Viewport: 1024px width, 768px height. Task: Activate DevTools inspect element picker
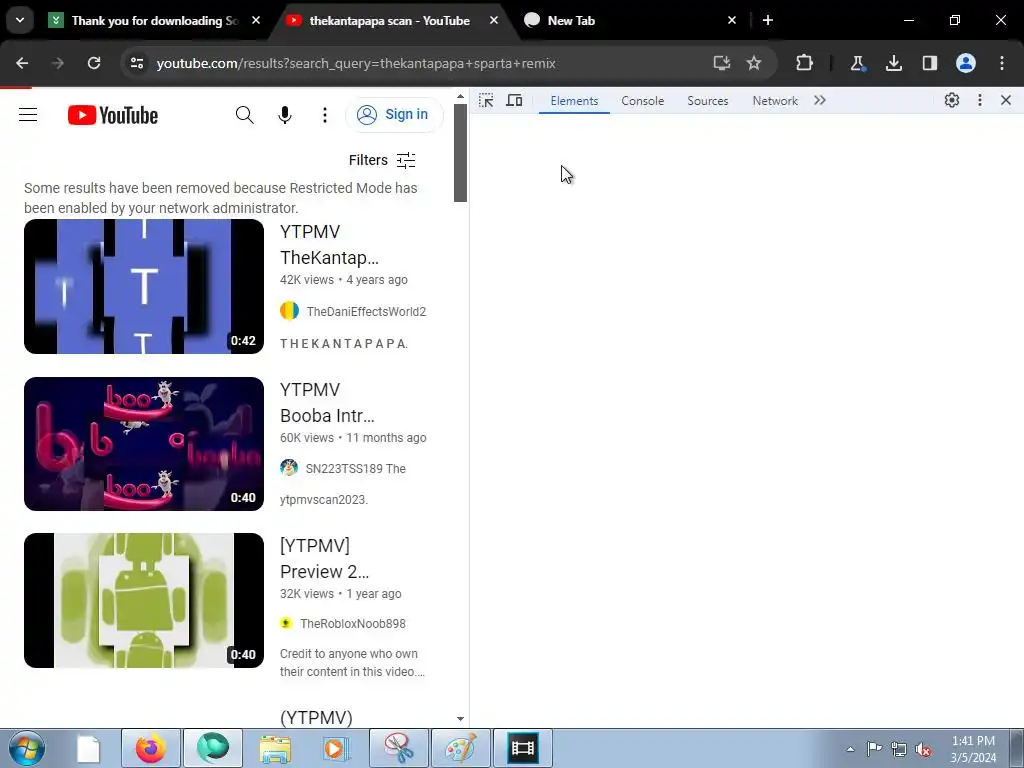pos(486,101)
